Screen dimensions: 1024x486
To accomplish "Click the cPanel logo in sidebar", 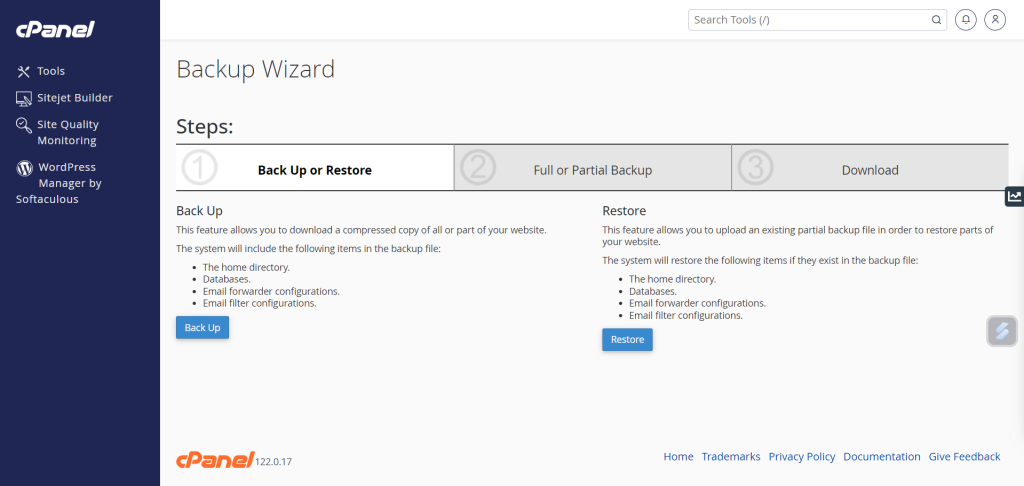I will pyautogui.click(x=55, y=30).
